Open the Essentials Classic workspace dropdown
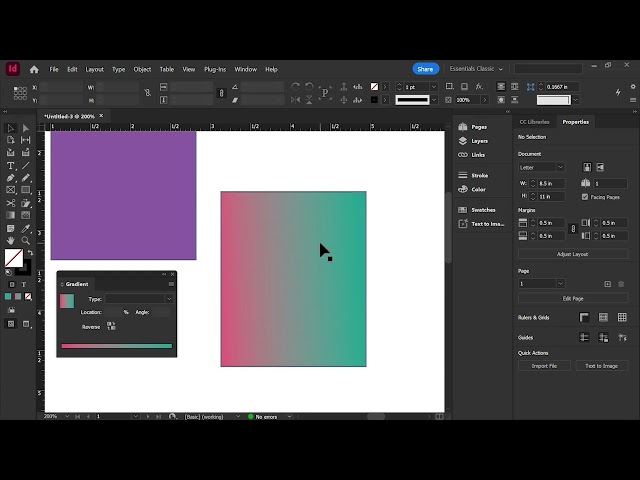 point(476,69)
